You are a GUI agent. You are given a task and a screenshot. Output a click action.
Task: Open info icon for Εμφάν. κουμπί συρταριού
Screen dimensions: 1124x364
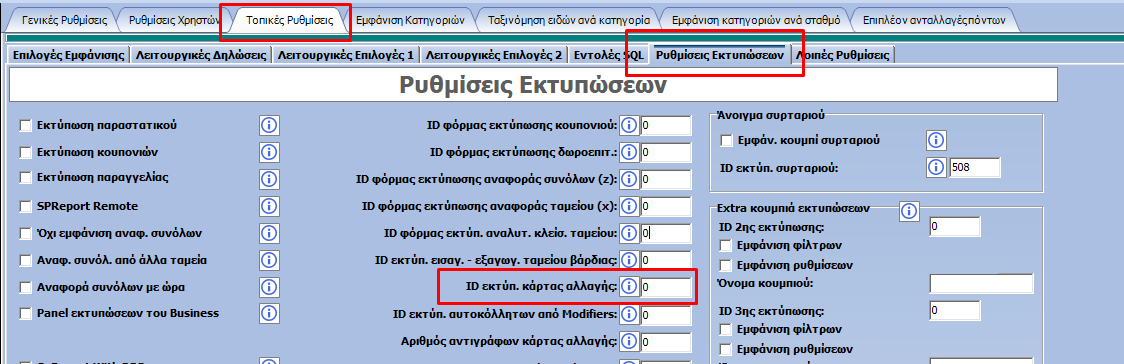[x=936, y=140]
